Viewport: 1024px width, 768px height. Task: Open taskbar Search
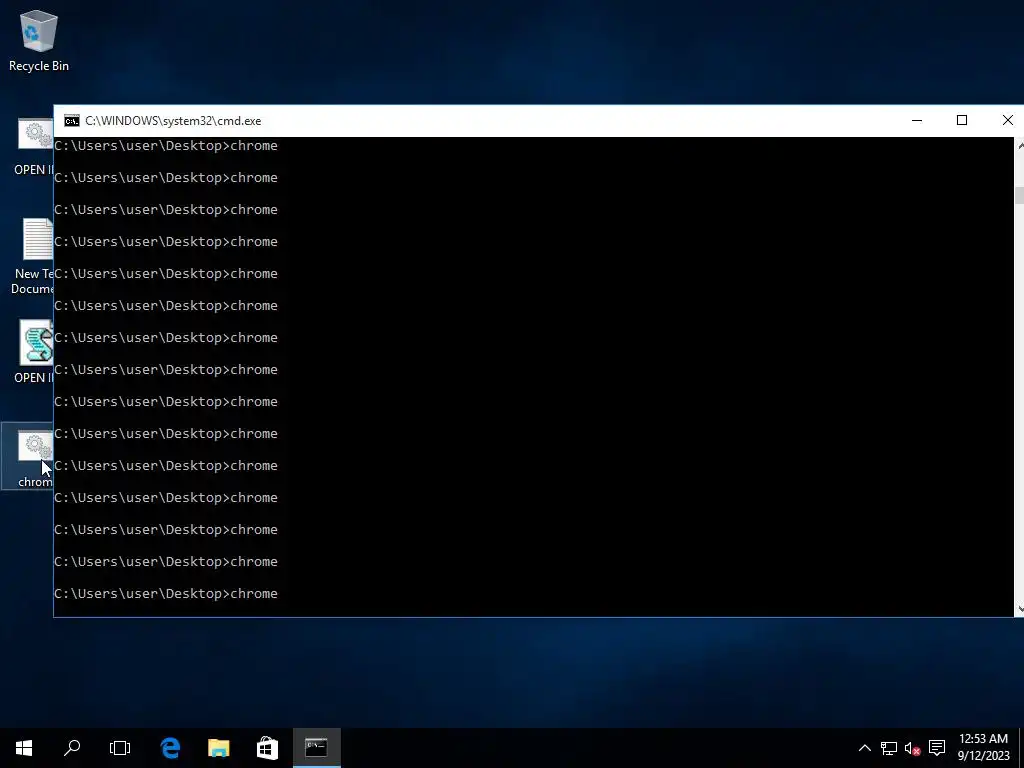pyautogui.click(x=72, y=748)
